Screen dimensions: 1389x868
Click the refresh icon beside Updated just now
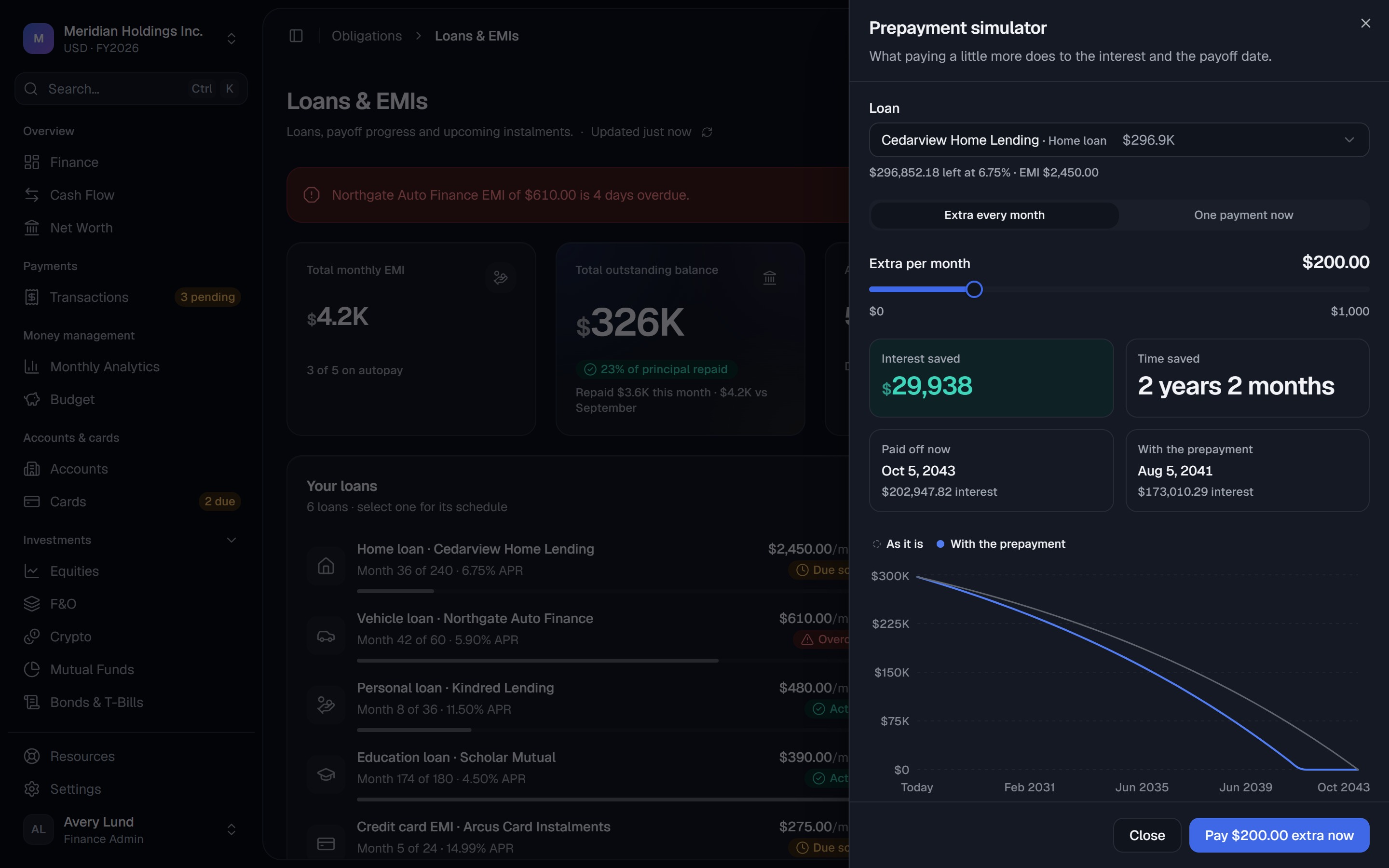pos(707,132)
